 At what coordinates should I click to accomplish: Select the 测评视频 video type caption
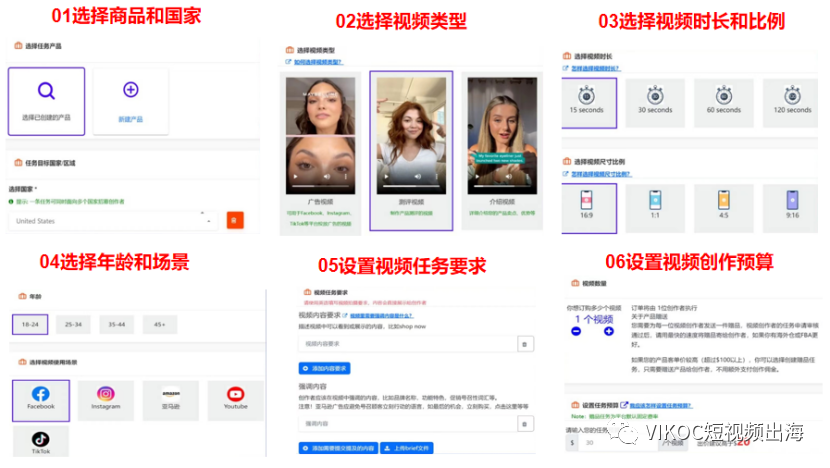pos(411,202)
